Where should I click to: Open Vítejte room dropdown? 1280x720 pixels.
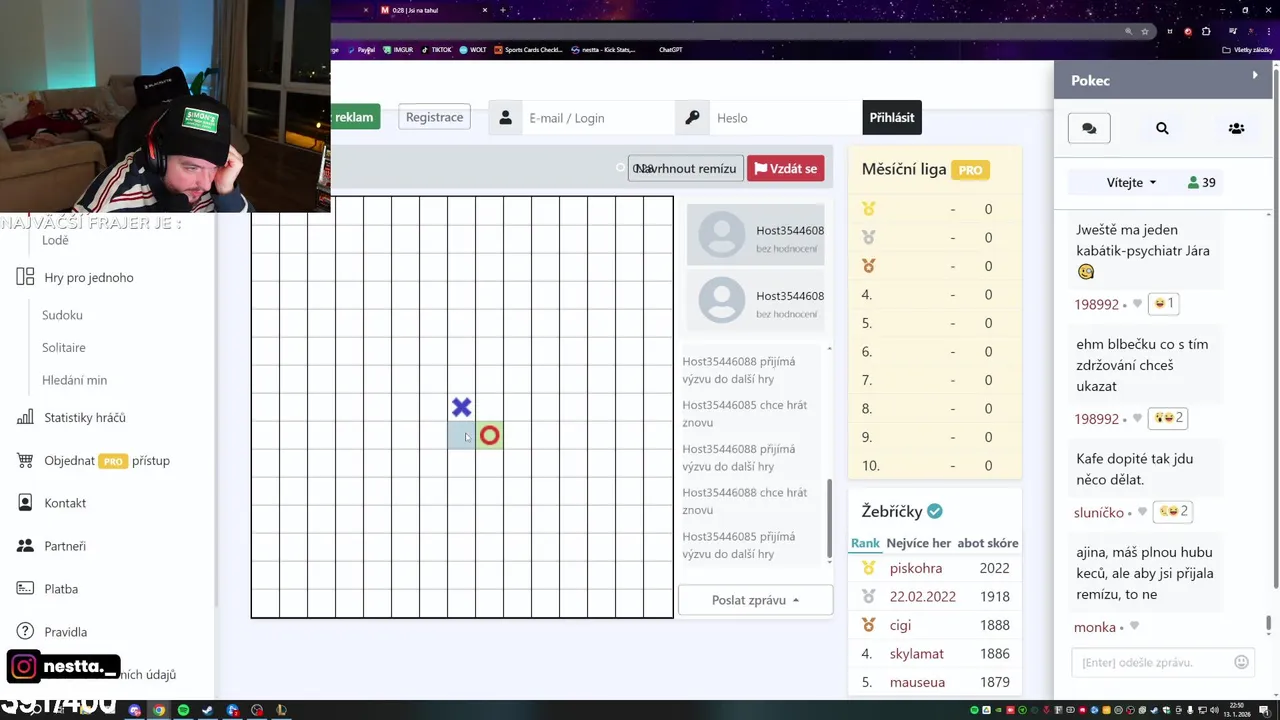pyautogui.click(x=1131, y=183)
